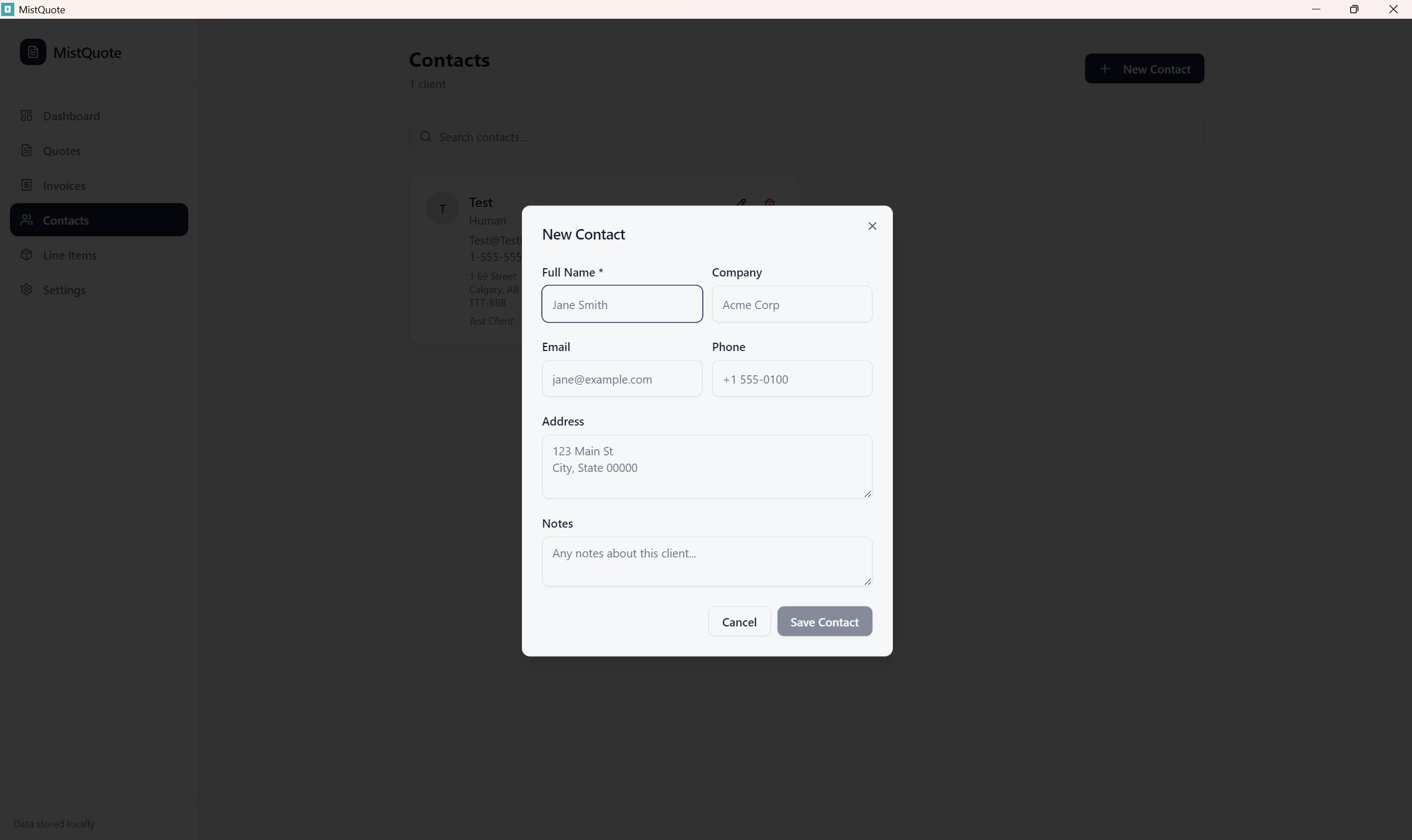
Task: Click the Notes text area
Action: [706, 561]
